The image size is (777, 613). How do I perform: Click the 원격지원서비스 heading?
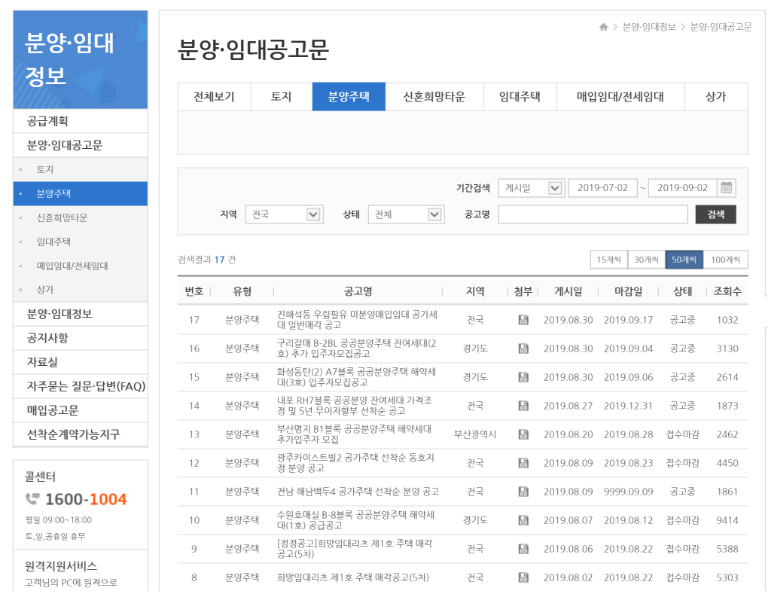pyautogui.click(x=61, y=566)
